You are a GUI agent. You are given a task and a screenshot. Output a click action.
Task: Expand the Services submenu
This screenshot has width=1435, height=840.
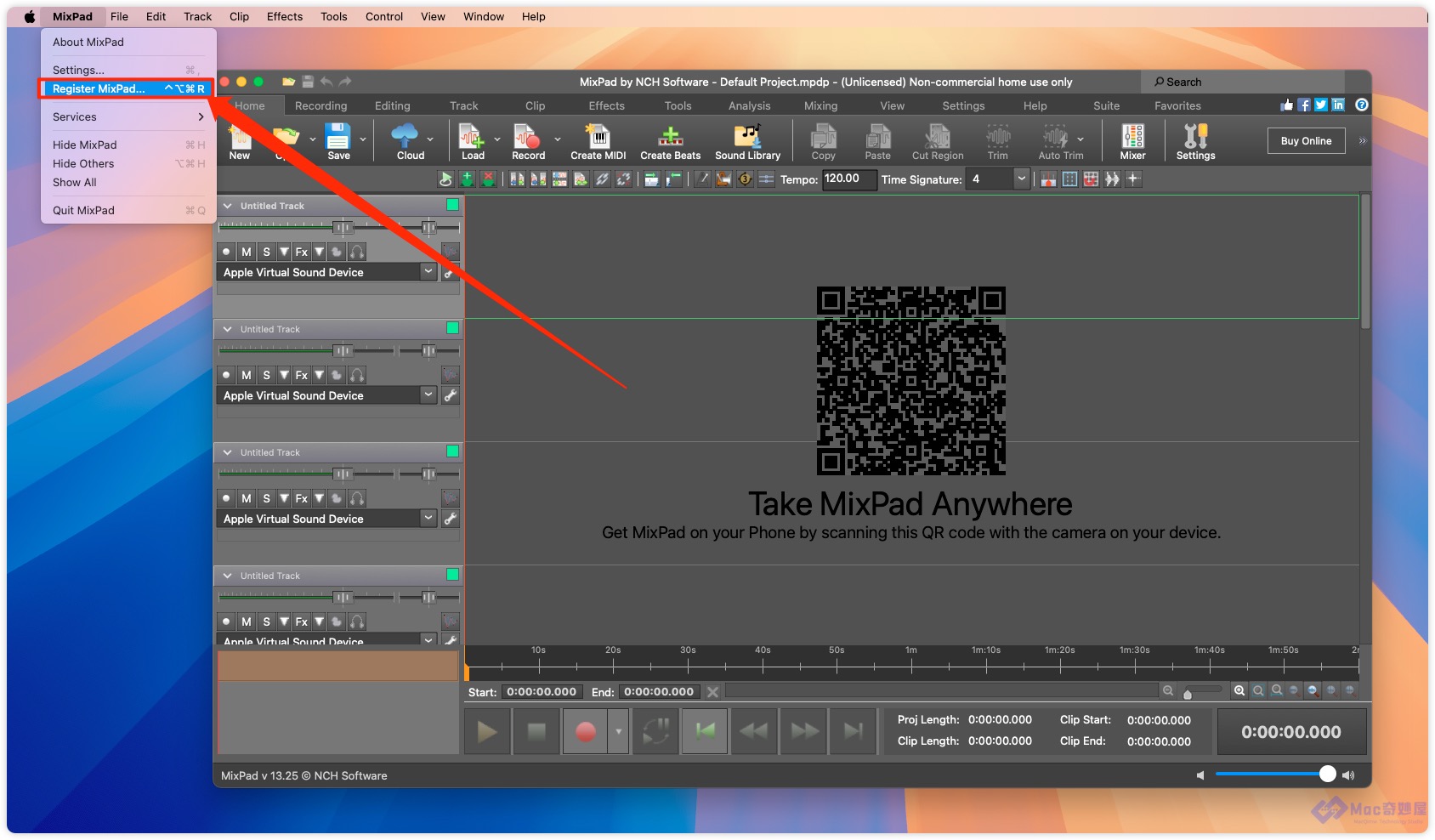click(128, 116)
